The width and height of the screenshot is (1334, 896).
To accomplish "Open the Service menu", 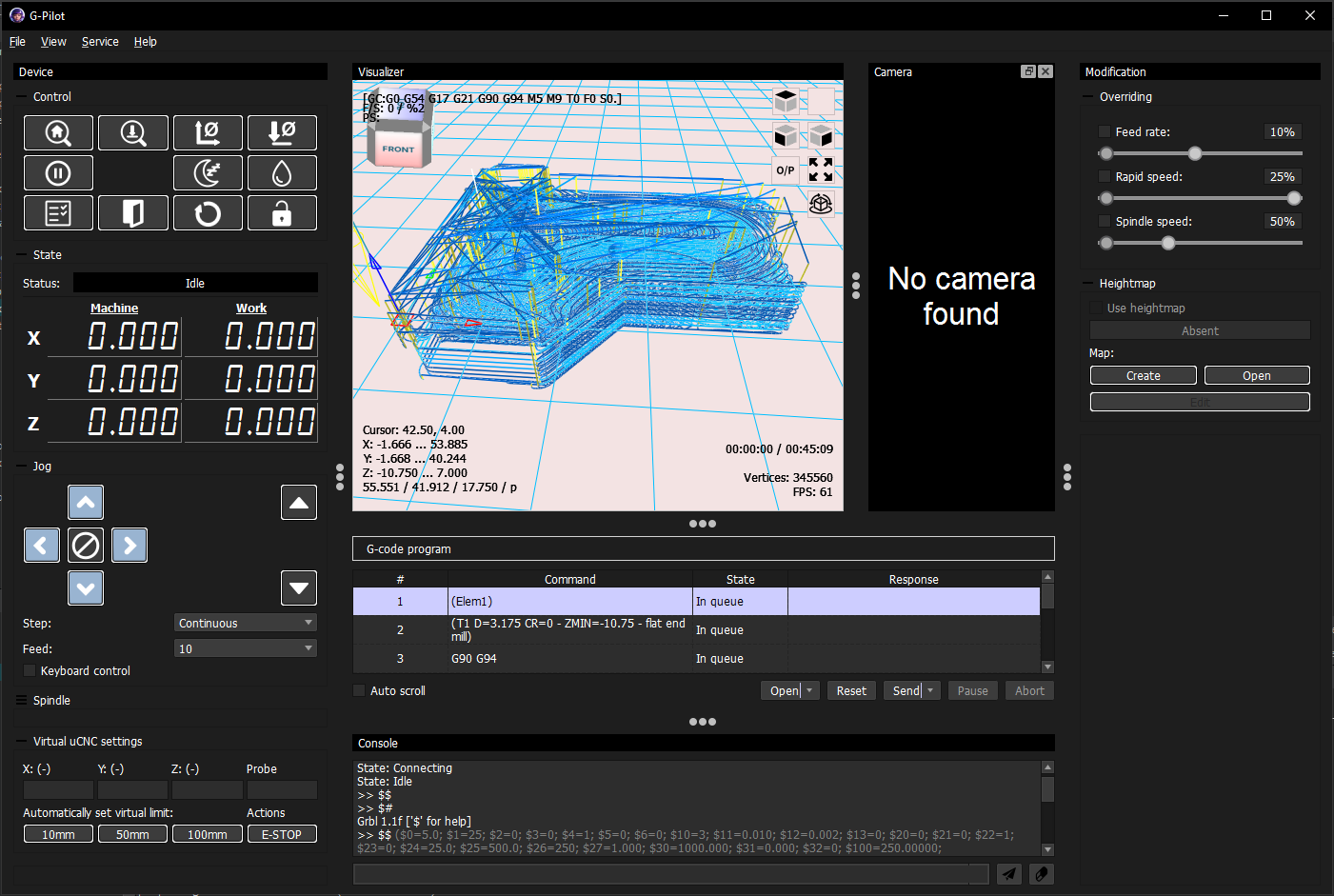I will click(x=100, y=42).
